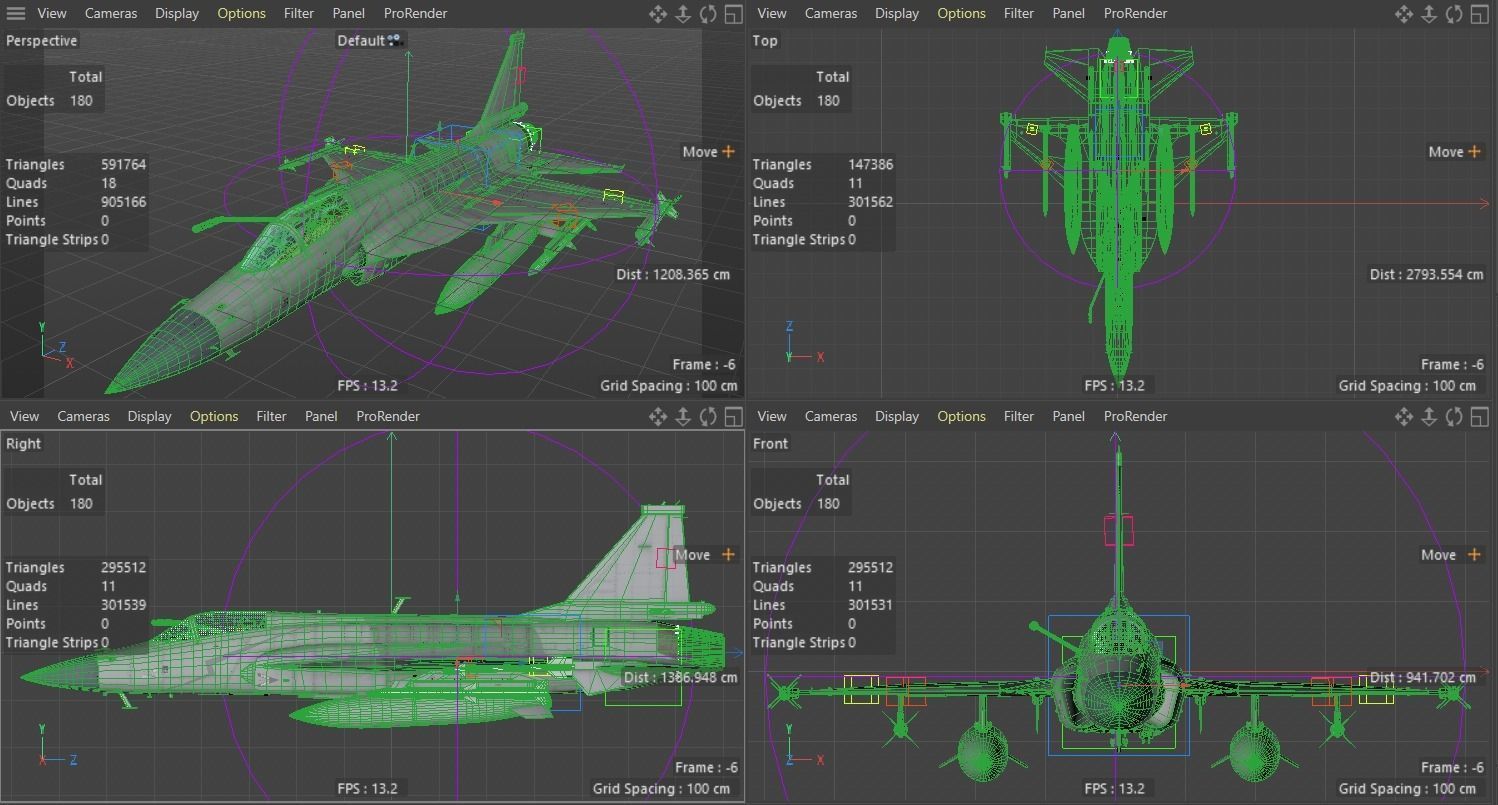Click the dolly zoom icon in Right view
Image resolution: width=1498 pixels, height=805 pixels.
click(x=683, y=416)
